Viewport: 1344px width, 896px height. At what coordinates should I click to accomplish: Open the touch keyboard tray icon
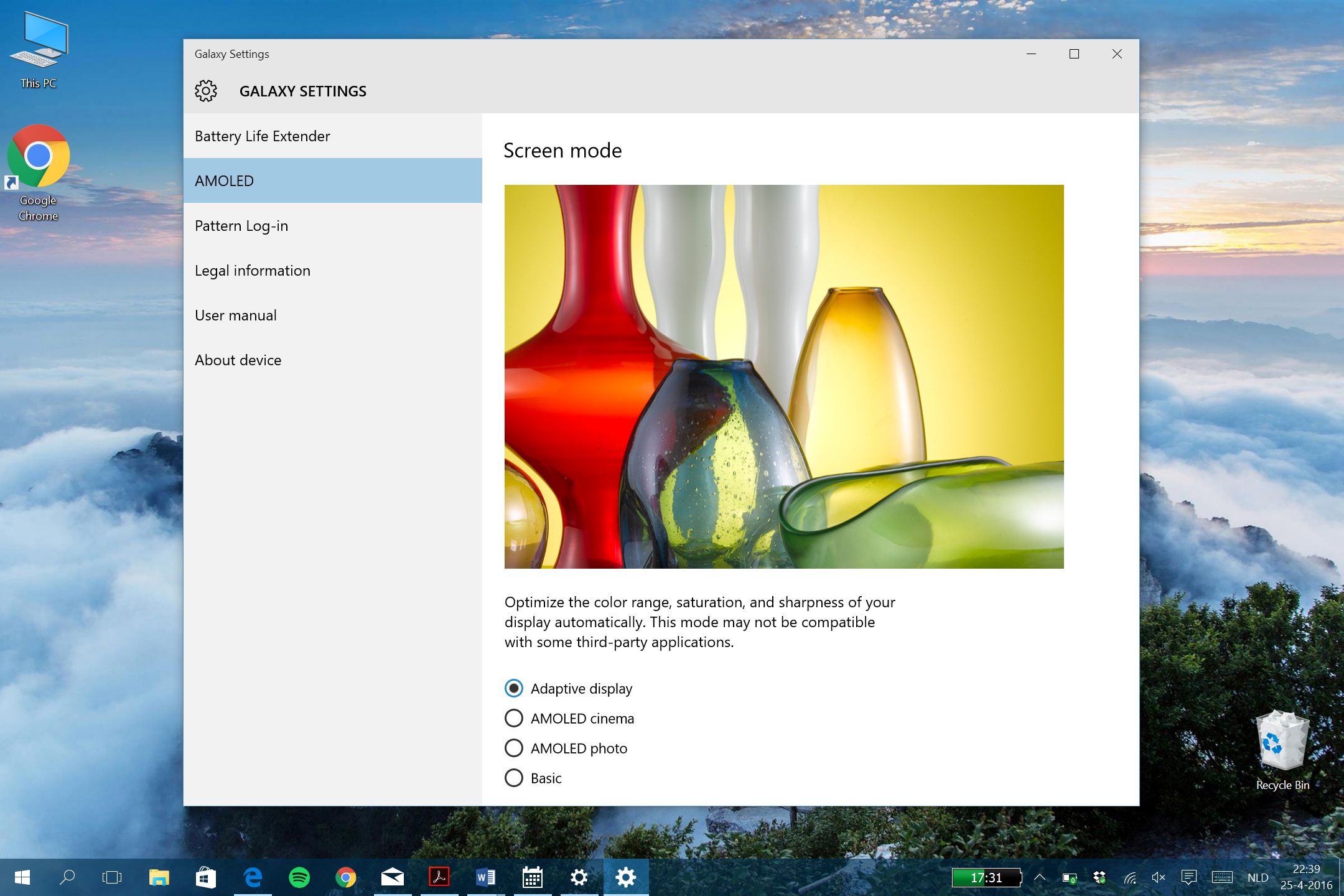coord(1222,877)
